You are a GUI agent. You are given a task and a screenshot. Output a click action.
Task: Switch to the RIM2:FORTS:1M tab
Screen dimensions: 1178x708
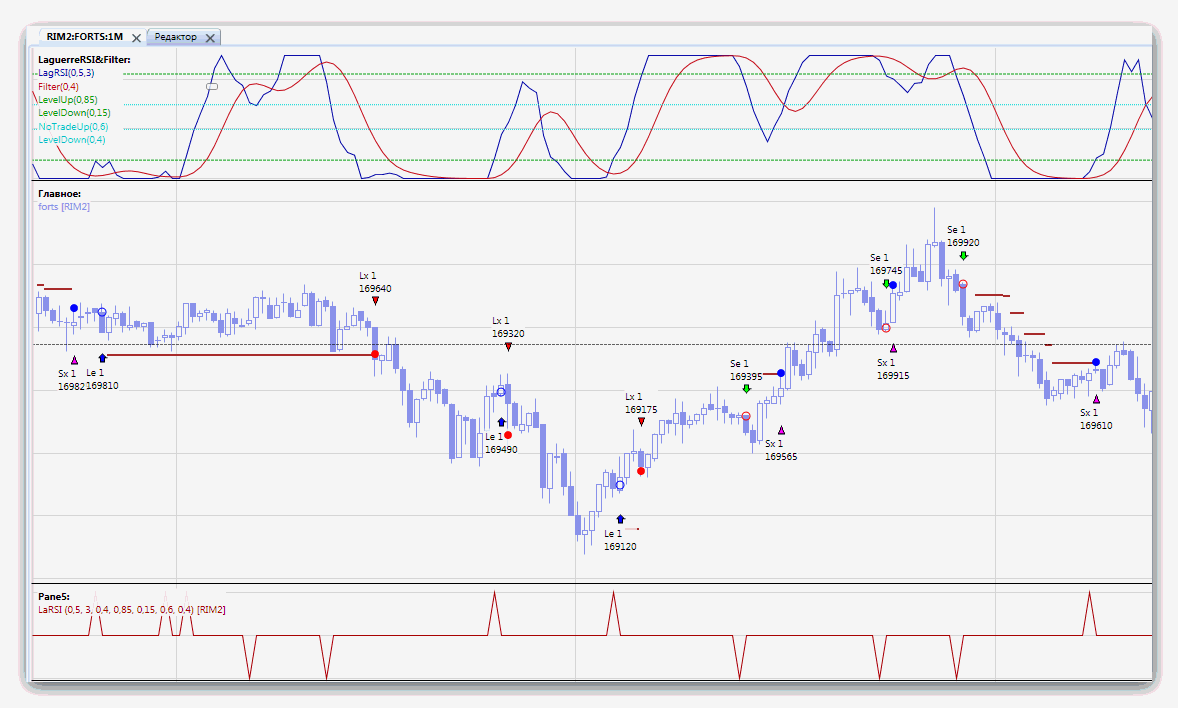[x=84, y=37]
